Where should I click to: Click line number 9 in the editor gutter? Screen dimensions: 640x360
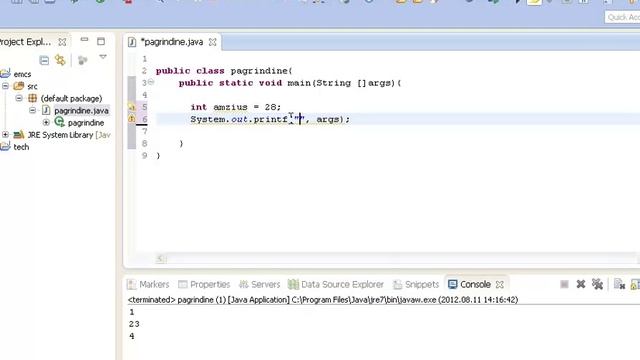144,156
